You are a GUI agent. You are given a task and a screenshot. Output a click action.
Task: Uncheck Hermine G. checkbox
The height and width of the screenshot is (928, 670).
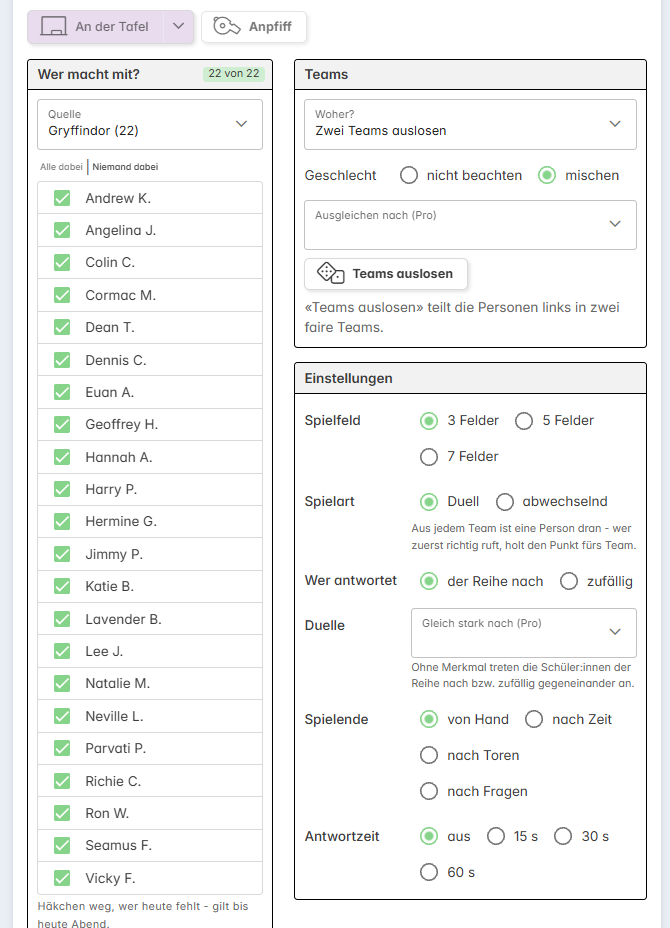tap(62, 521)
